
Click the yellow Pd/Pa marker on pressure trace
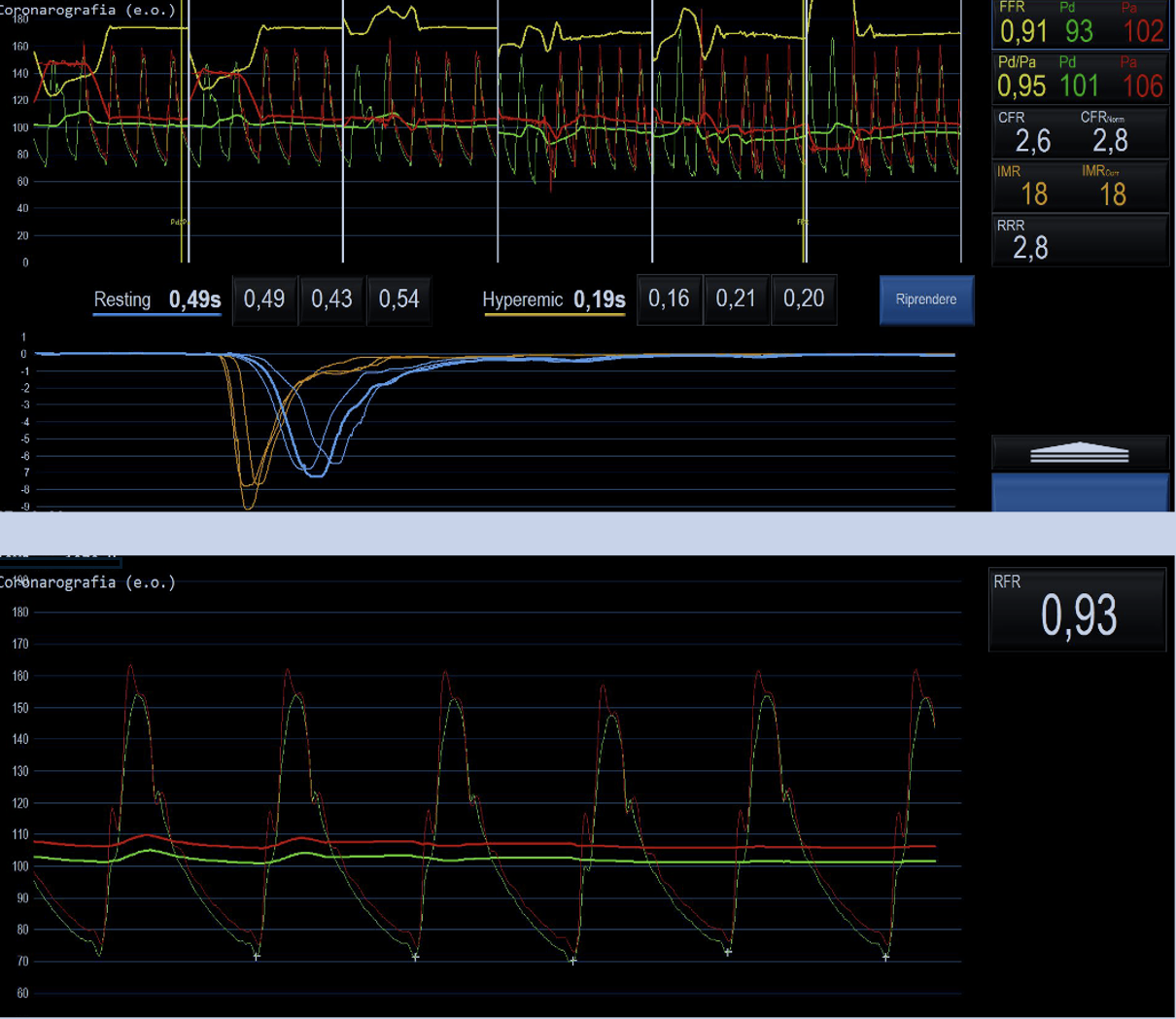pyautogui.click(x=179, y=222)
